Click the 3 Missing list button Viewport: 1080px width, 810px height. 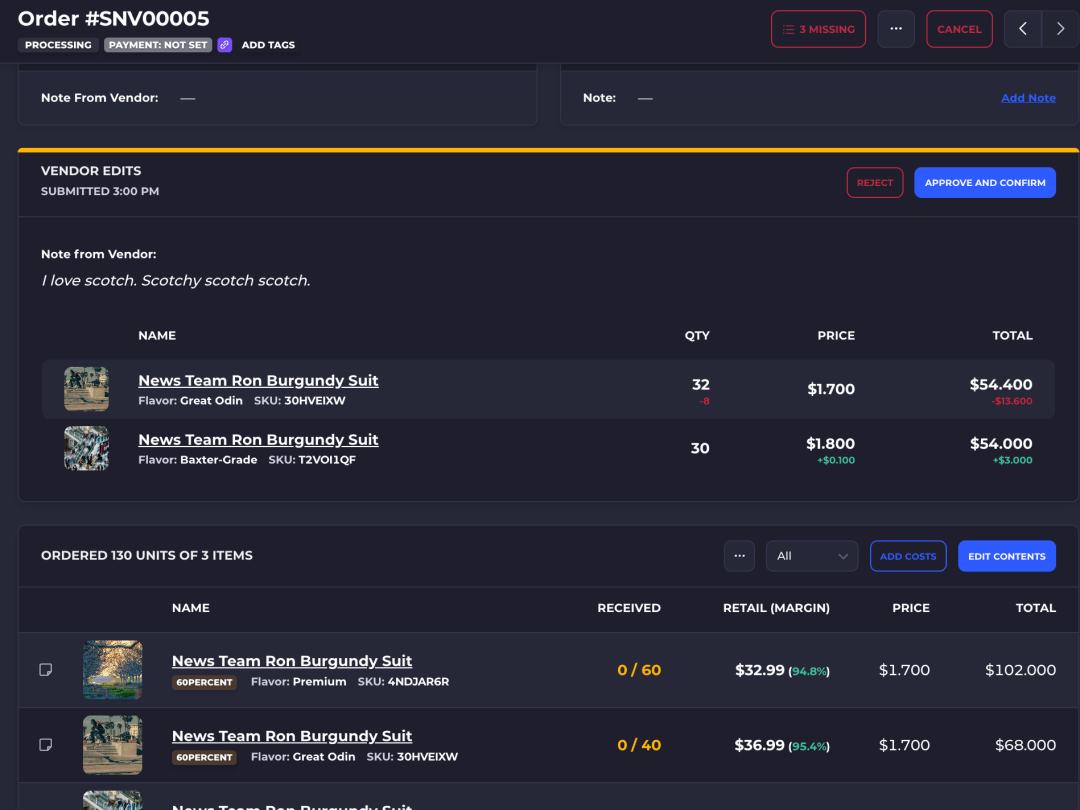tap(818, 29)
